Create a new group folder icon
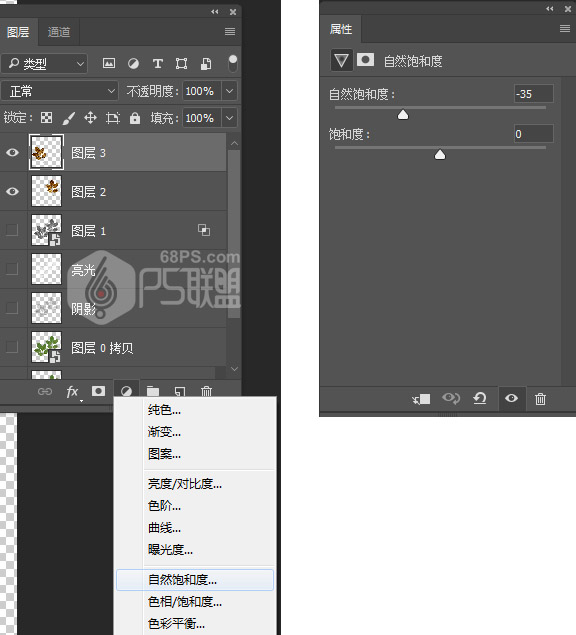The height and width of the screenshot is (635, 576). click(153, 391)
